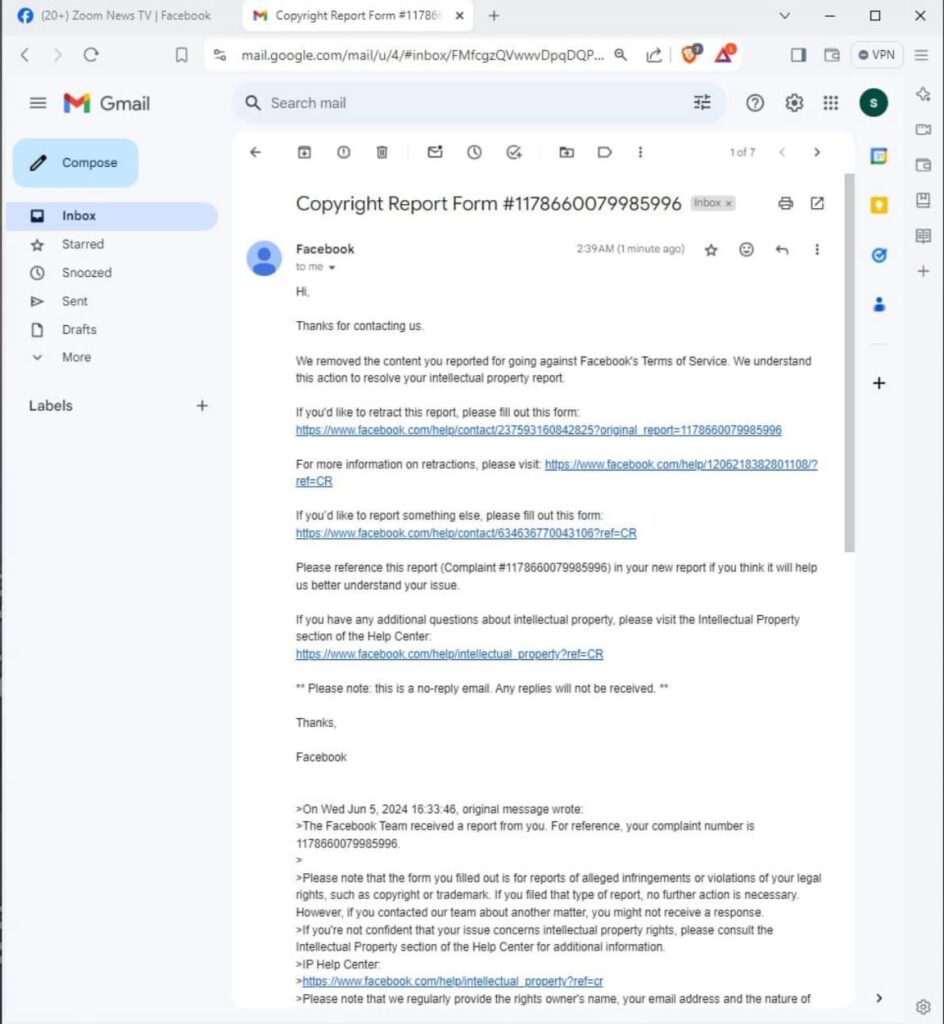Image resolution: width=944 pixels, height=1024 pixels.
Task: Reload the current page
Action: (91, 55)
